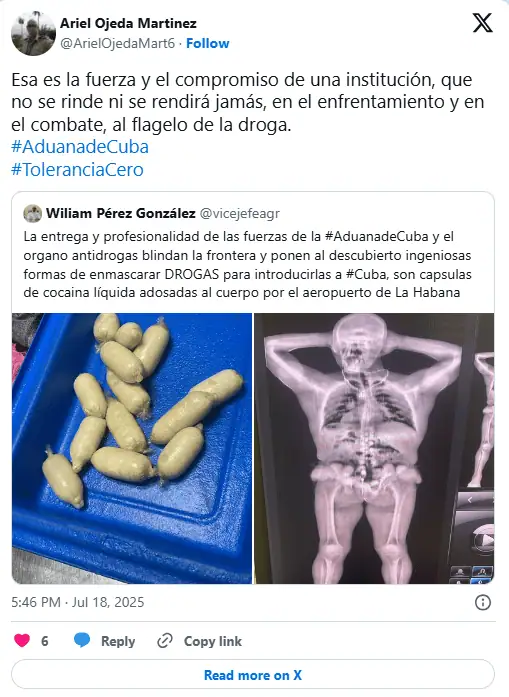
Task: Click the Reply text label
Action: 118,641
